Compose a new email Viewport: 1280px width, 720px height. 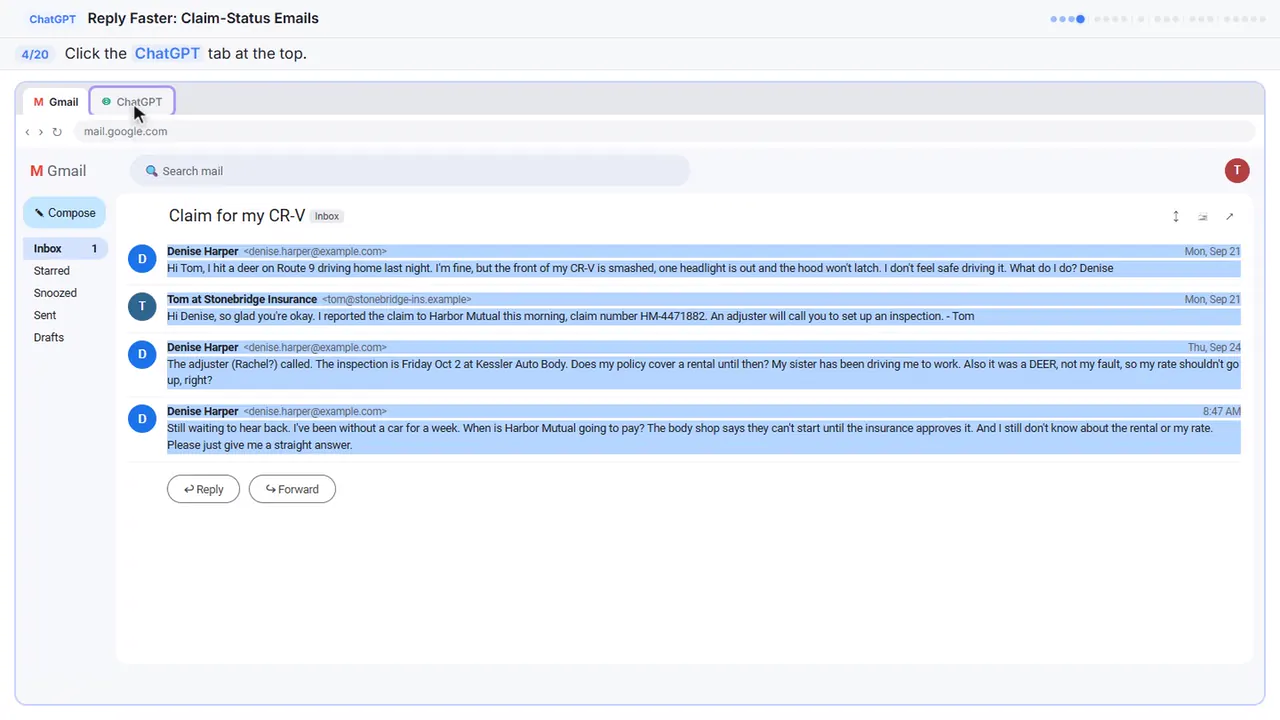(65, 213)
